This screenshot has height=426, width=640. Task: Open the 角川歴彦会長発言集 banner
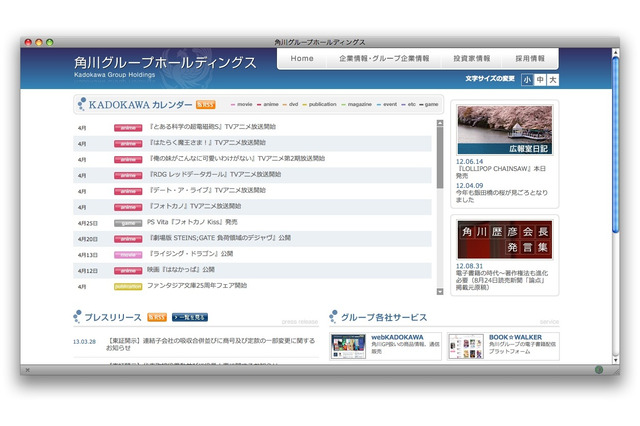[x=505, y=240]
